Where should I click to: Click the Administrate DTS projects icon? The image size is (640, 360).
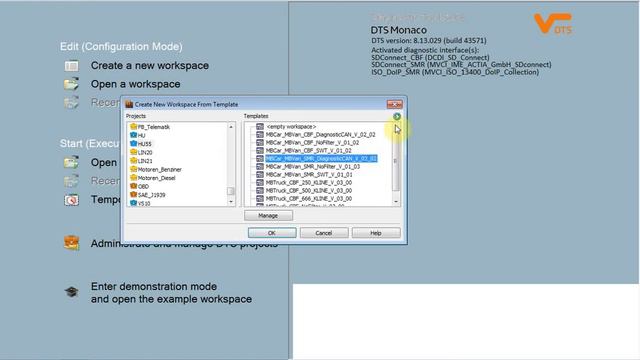(x=71, y=242)
